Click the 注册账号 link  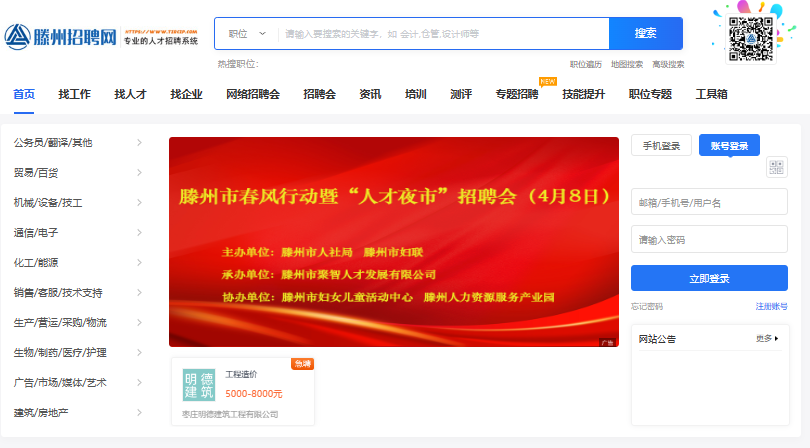point(770,306)
